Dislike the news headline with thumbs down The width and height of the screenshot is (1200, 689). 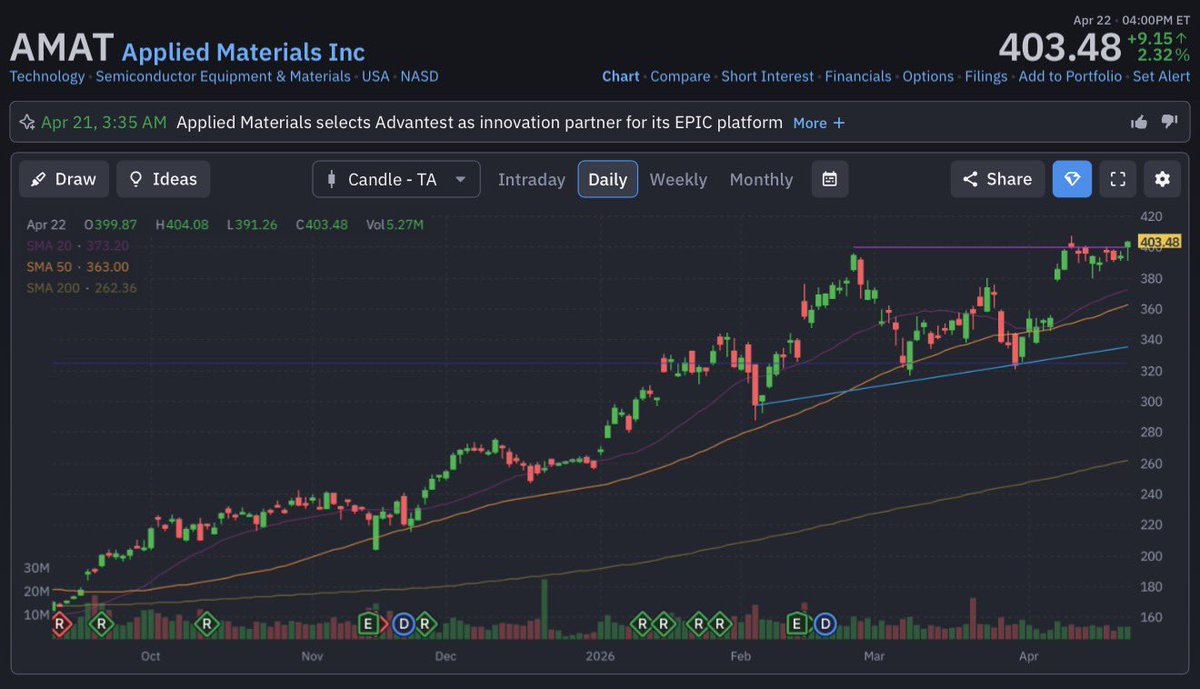click(1169, 121)
